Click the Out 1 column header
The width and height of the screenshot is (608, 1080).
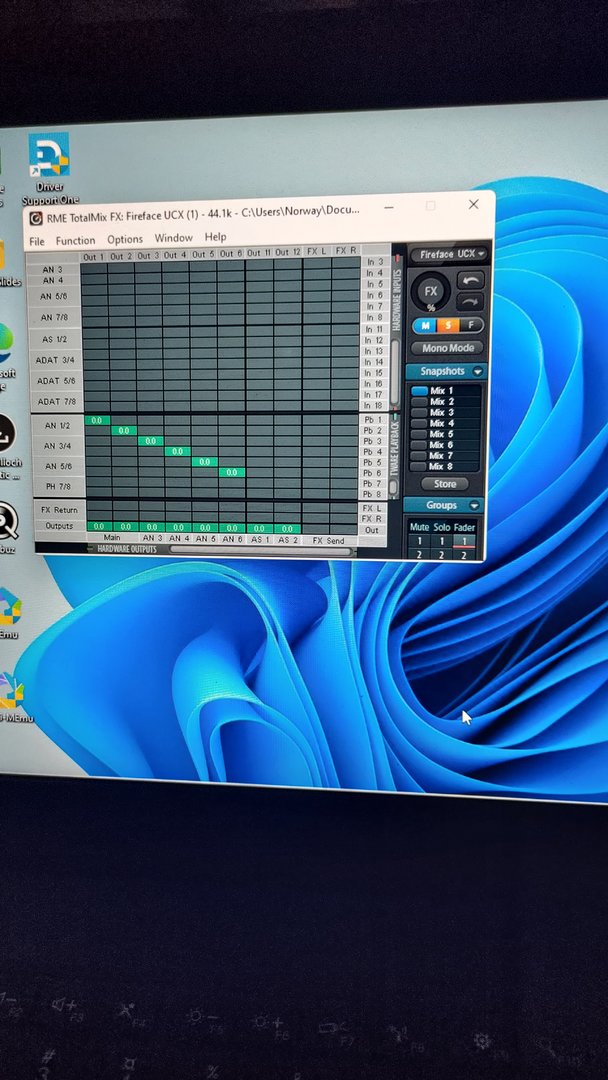point(94,257)
